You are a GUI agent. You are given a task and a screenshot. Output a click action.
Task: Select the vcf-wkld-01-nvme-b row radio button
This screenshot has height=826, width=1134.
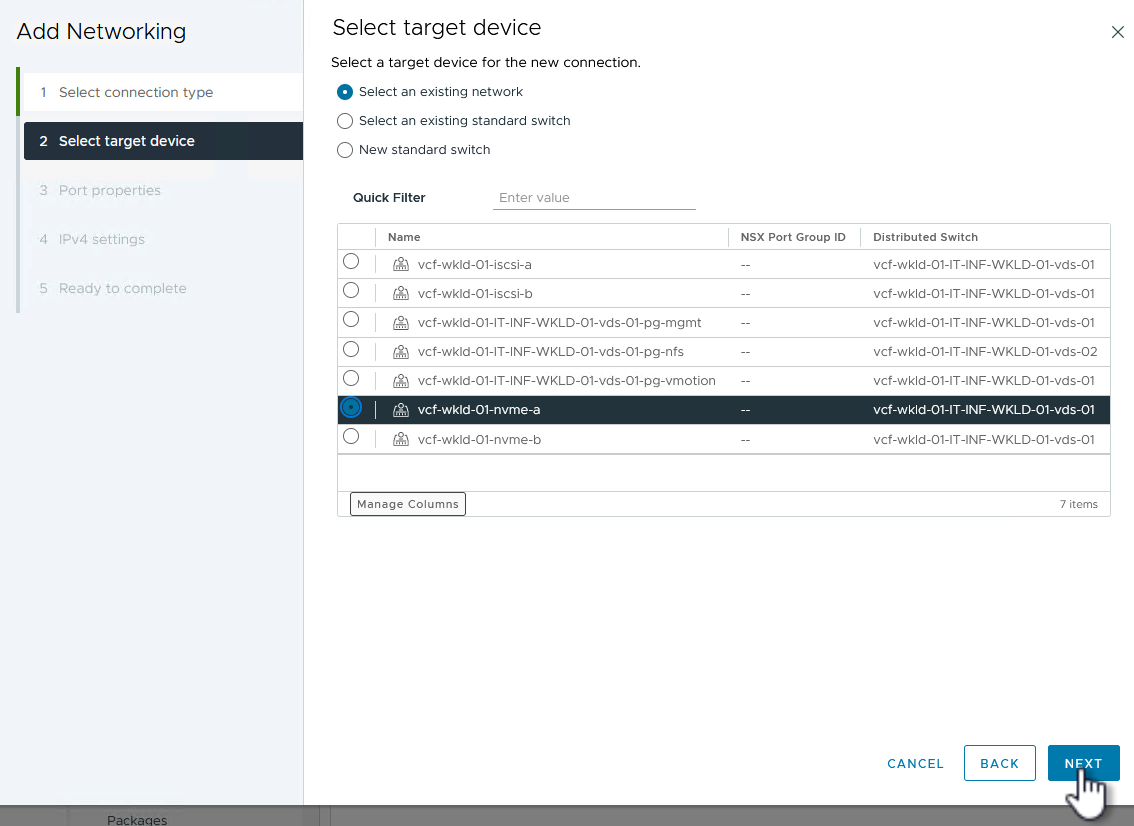(351, 437)
